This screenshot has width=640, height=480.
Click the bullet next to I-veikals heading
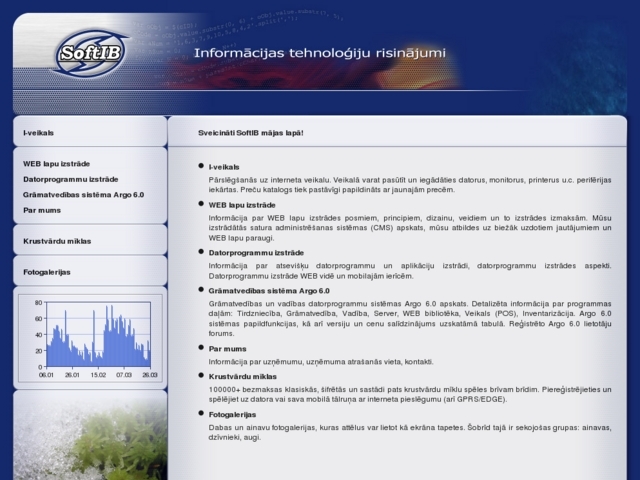click(200, 166)
